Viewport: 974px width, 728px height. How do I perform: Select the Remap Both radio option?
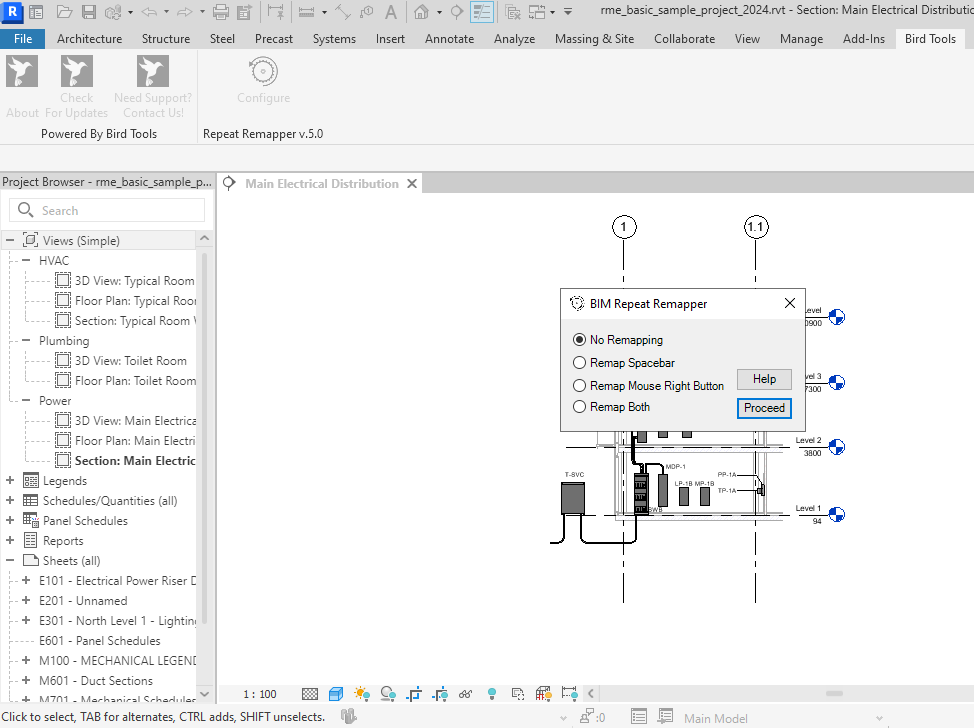[580, 407]
